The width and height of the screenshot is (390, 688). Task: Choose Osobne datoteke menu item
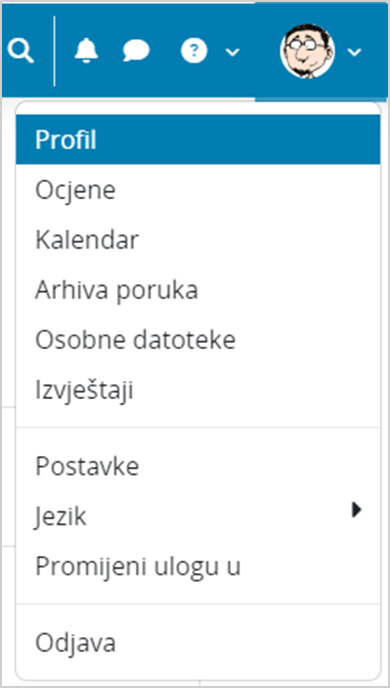198,340
